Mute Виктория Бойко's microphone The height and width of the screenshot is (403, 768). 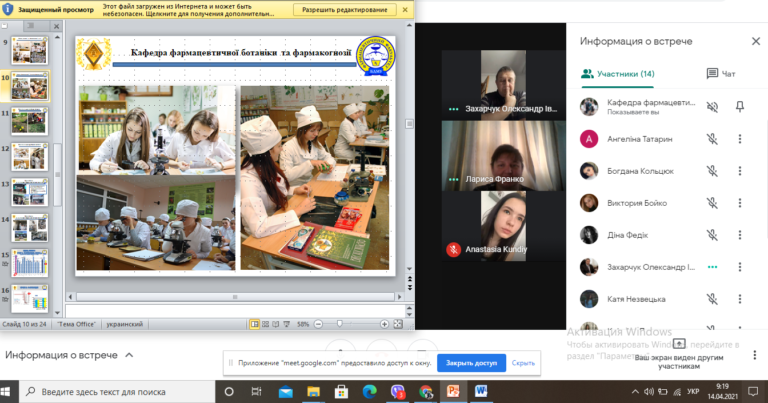coord(712,203)
